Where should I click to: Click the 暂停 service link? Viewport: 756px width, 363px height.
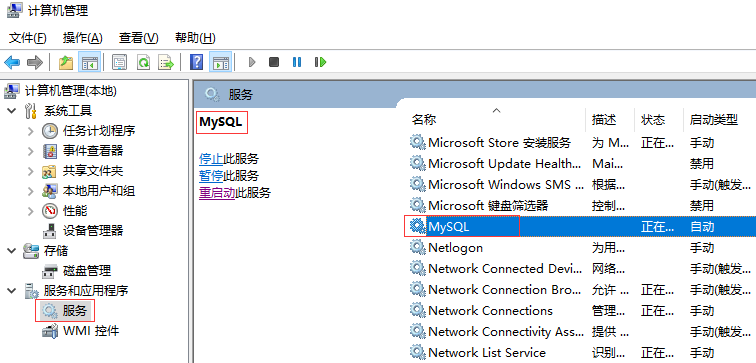[x=211, y=175]
